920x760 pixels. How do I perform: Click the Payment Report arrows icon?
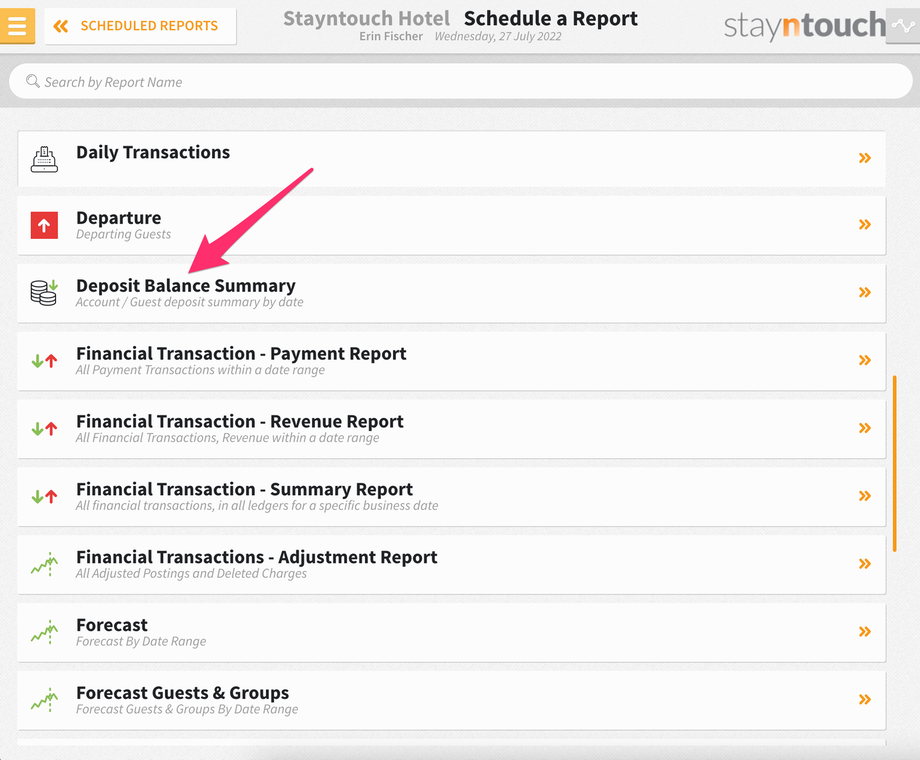point(44,360)
